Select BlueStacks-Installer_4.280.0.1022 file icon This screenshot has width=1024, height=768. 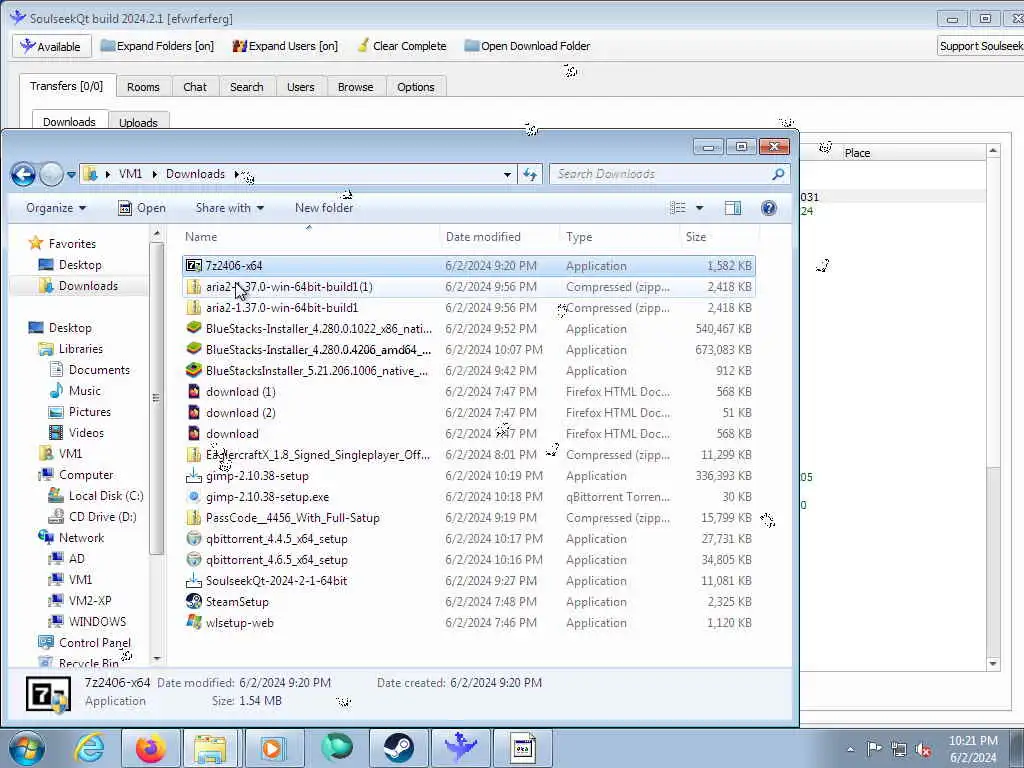click(194, 328)
